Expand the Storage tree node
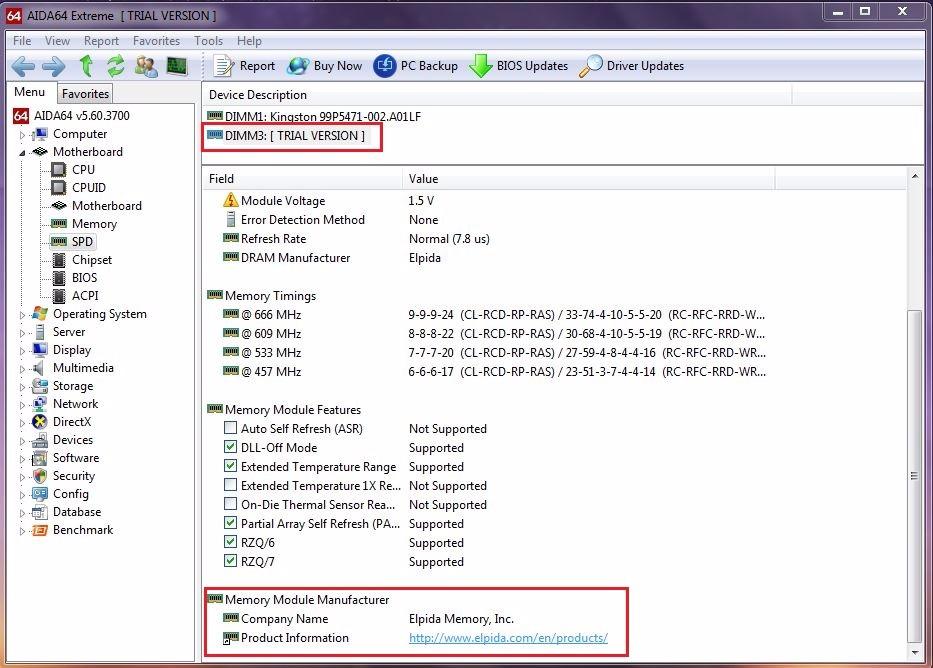This screenshot has height=668, width=933. coord(23,387)
